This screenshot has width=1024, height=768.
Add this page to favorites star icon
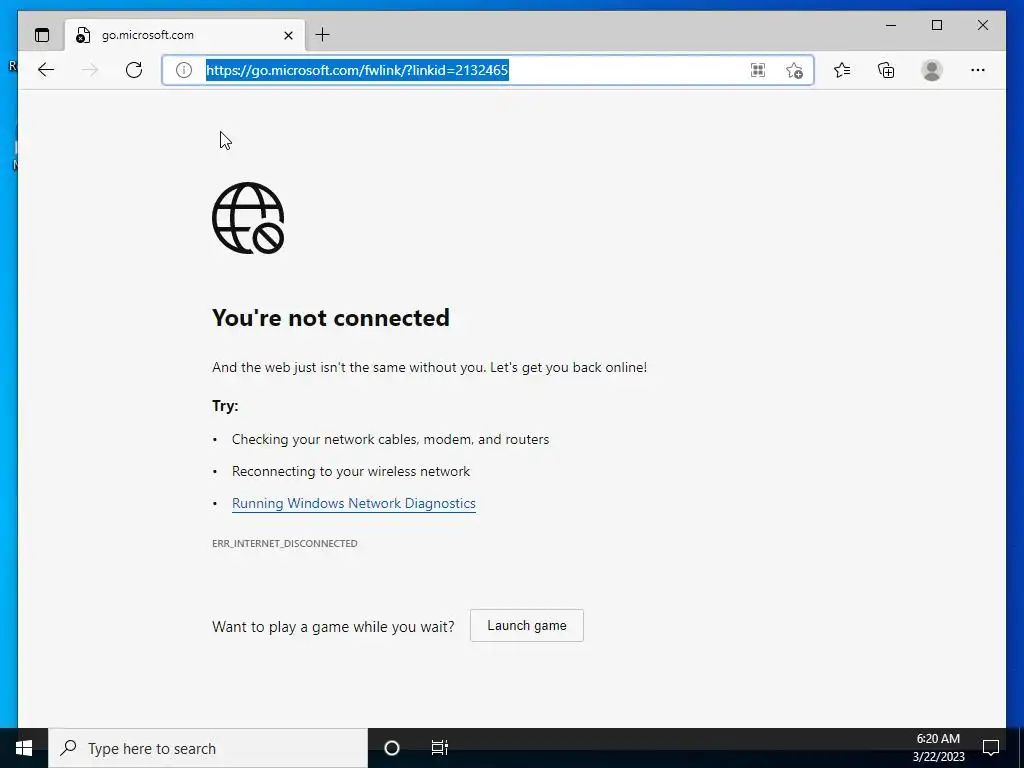[x=794, y=70]
